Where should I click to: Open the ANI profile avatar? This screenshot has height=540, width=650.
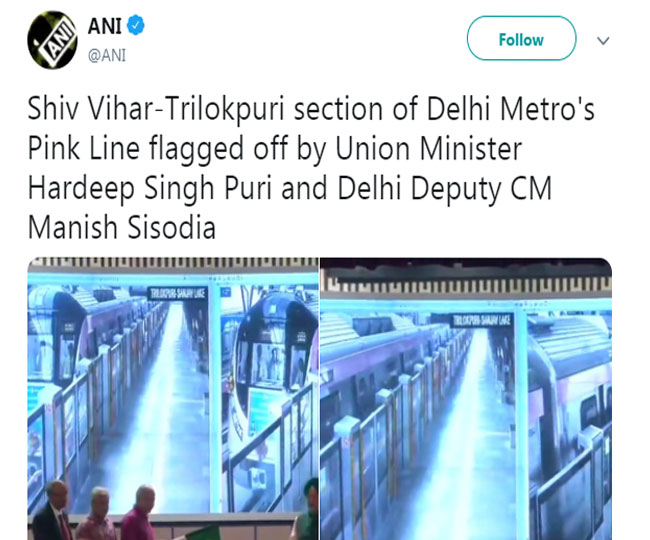(52, 40)
